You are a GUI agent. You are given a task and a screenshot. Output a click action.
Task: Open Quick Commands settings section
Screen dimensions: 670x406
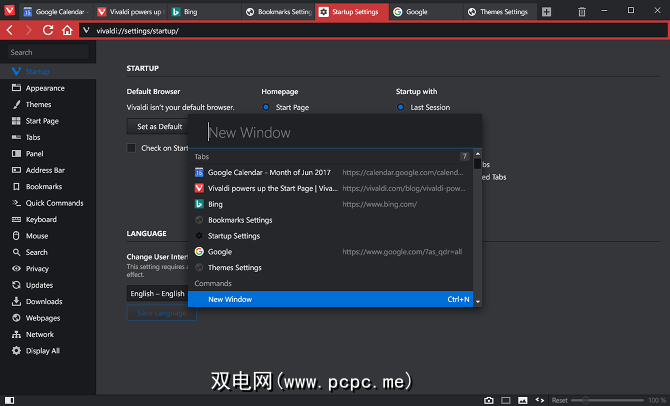[48, 203]
